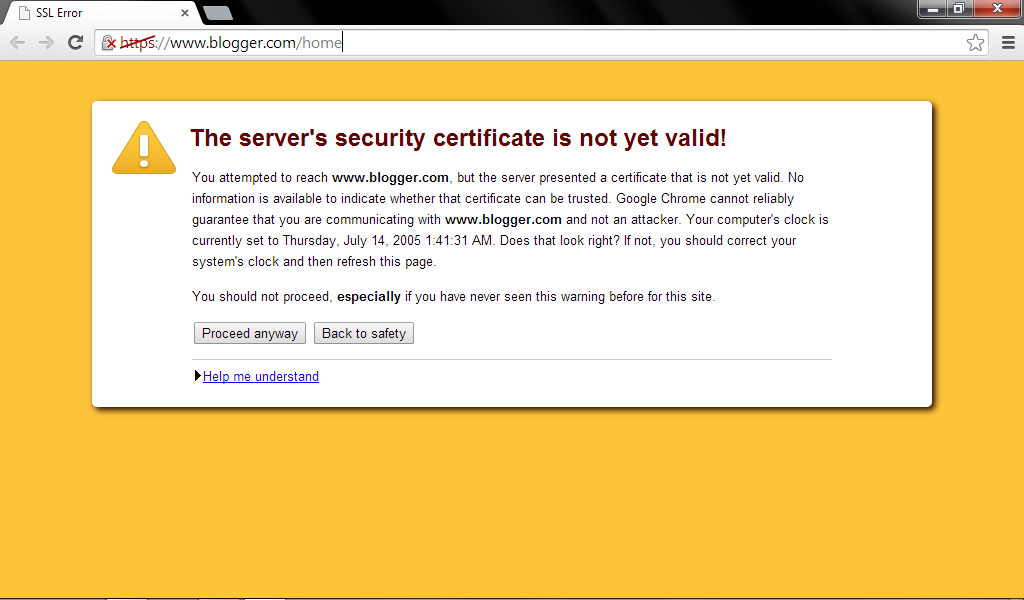Go back to the previous page
Image resolution: width=1024 pixels, height=600 pixels.
coord(18,42)
